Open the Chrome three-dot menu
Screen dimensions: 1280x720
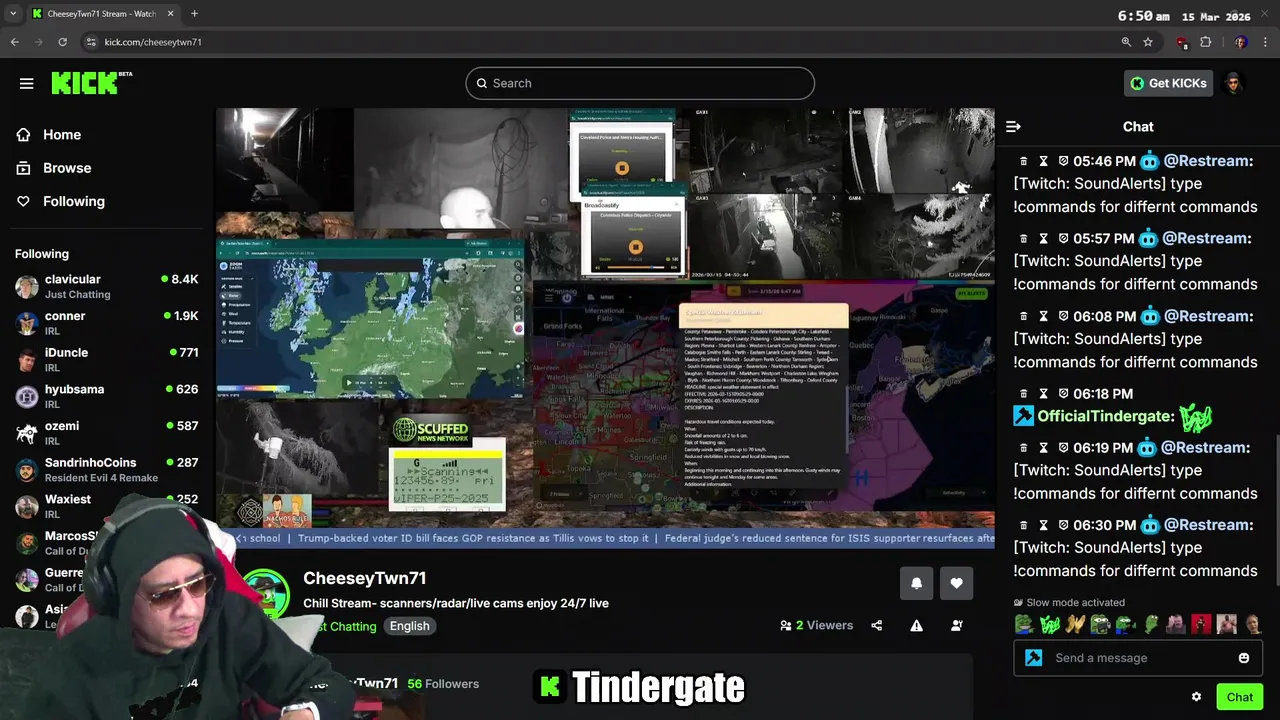(x=1265, y=42)
